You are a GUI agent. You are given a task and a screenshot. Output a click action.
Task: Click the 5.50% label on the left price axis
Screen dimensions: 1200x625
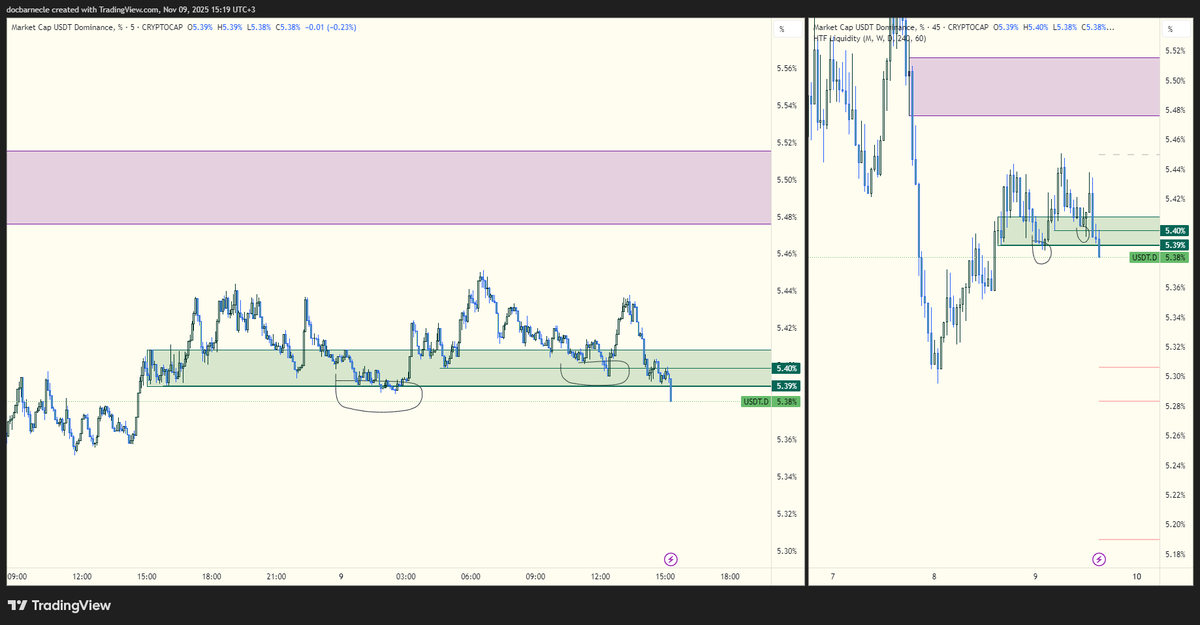pyautogui.click(x=786, y=180)
